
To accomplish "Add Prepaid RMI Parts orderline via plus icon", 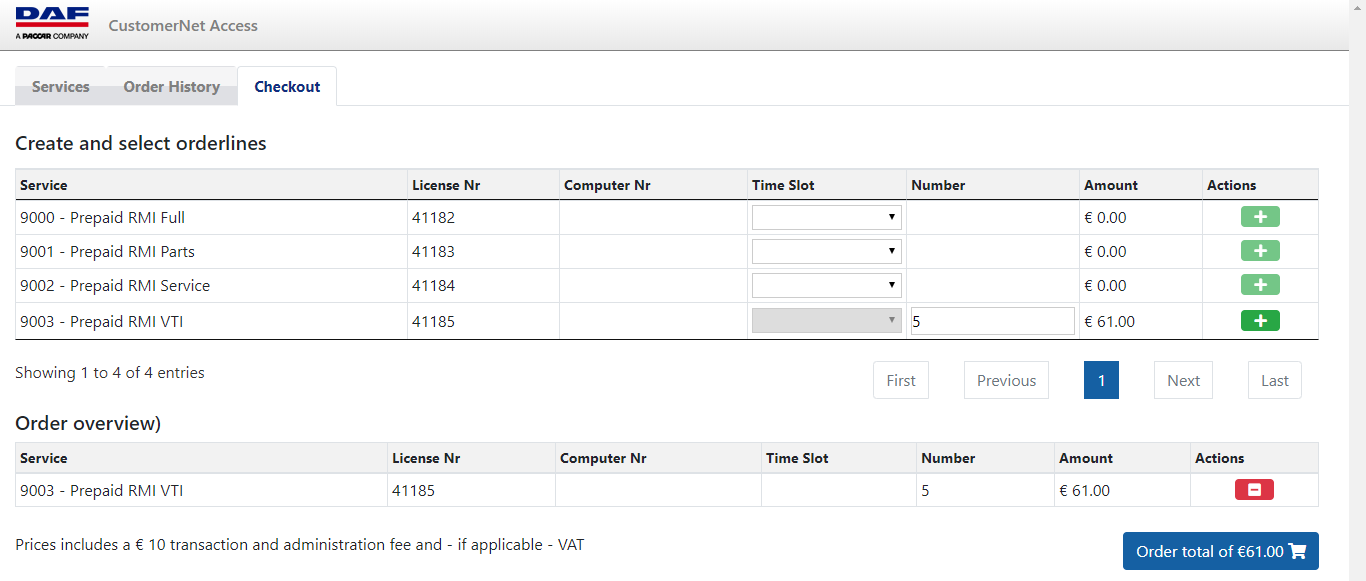I will pyautogui.click(x=1260, y=250).
